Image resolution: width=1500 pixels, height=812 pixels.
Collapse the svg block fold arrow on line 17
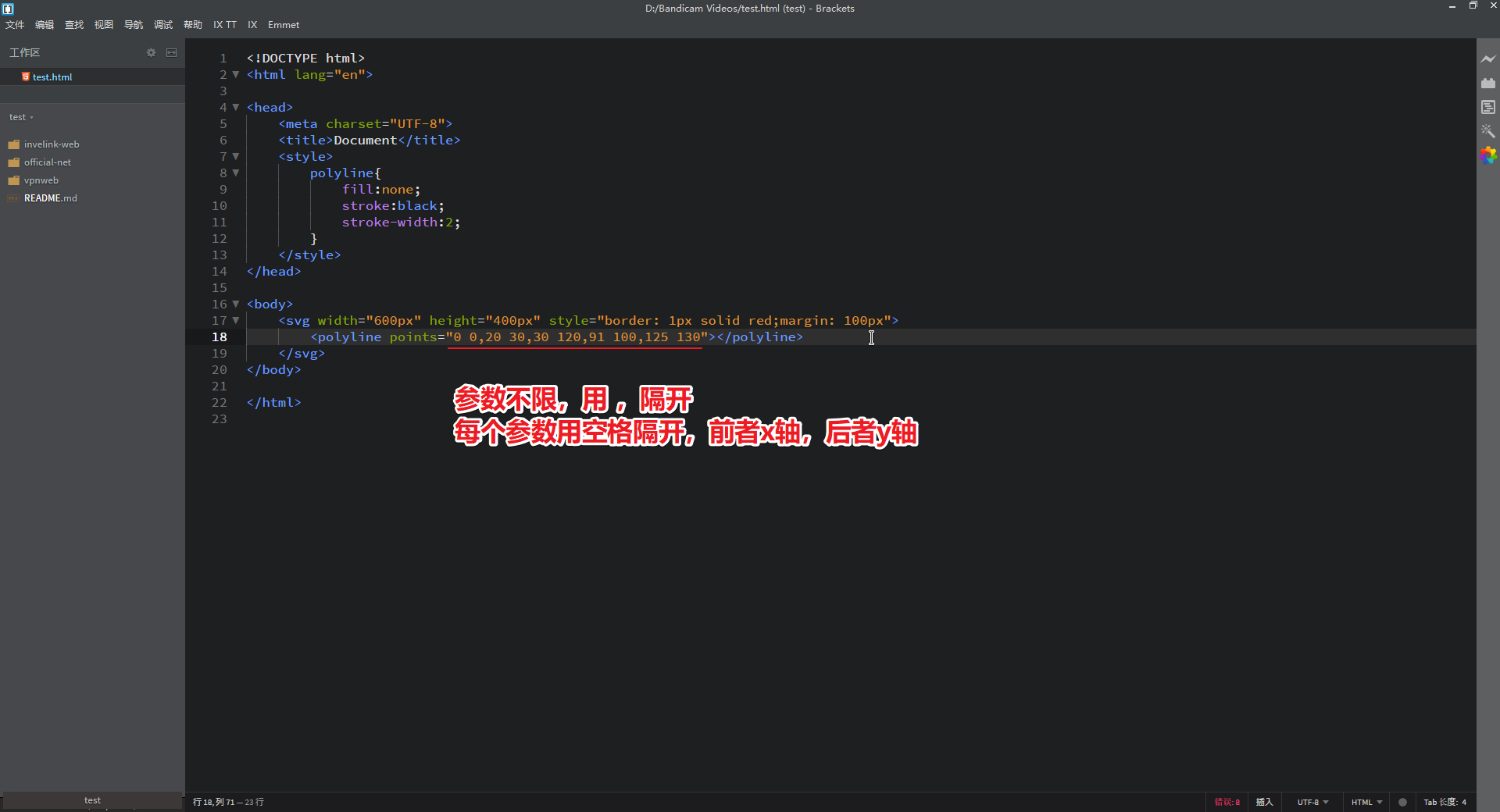pyautogui.click(x=236, y=321)
